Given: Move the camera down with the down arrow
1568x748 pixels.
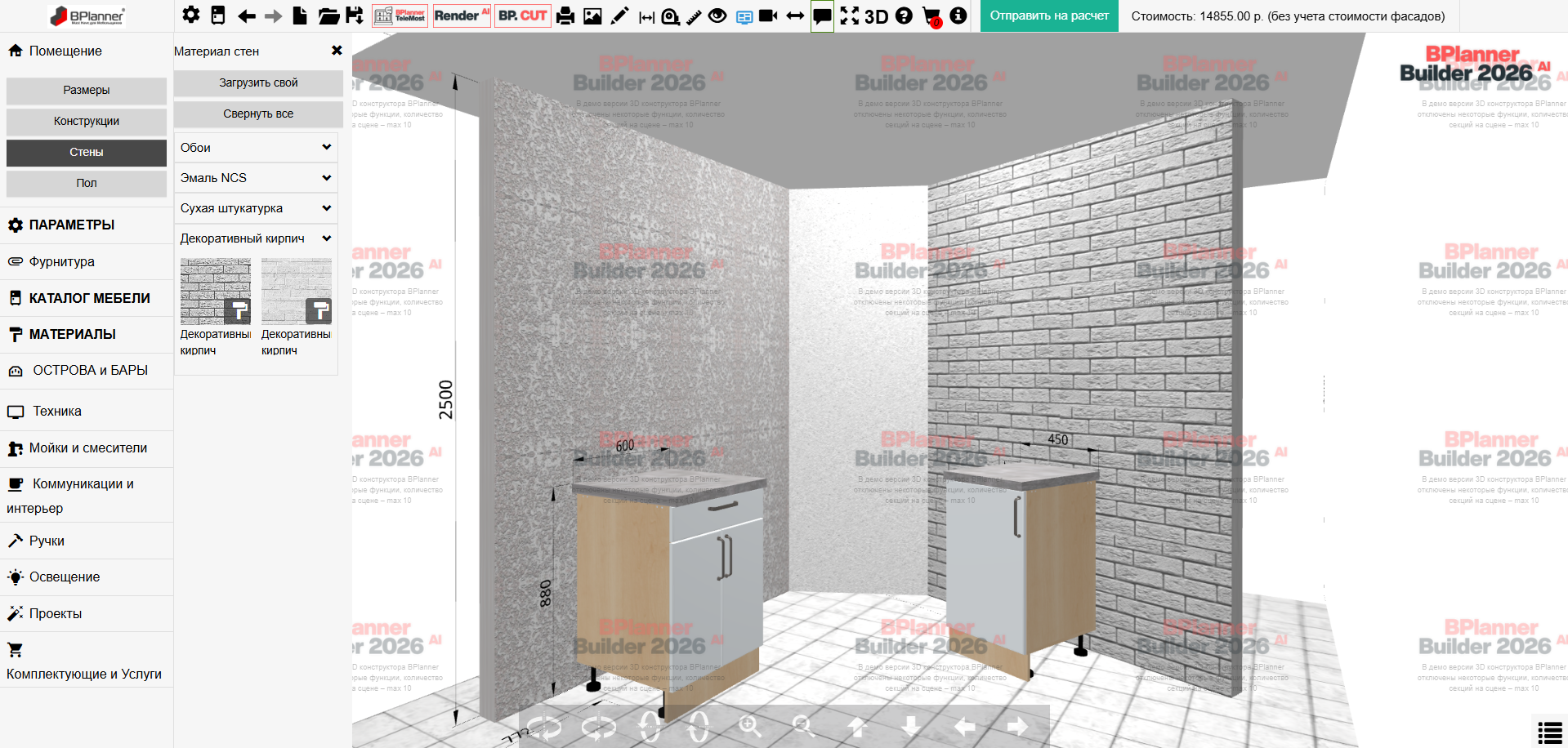Looking at the screenshot, I should [911, 726].
